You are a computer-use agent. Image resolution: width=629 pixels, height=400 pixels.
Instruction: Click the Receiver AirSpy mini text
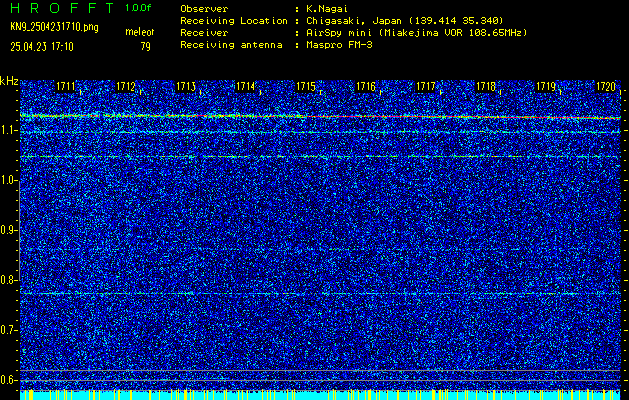(x=416, y=32)
